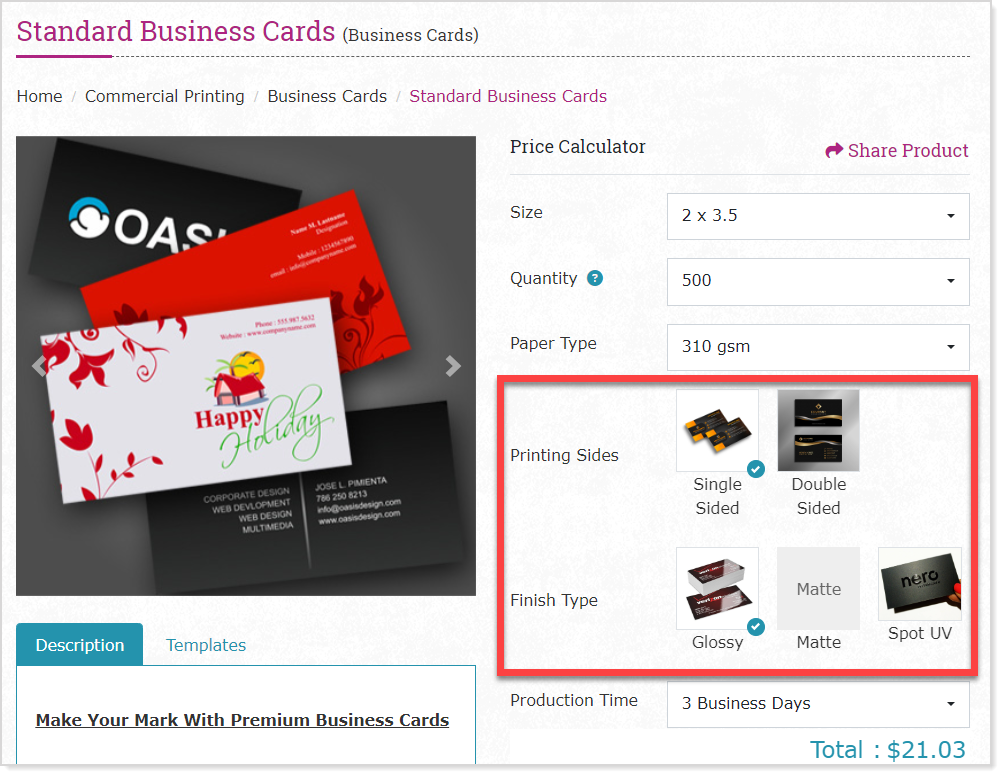Go to Home breadcrumb link
1002x776 pixels.
coord(39,97)
